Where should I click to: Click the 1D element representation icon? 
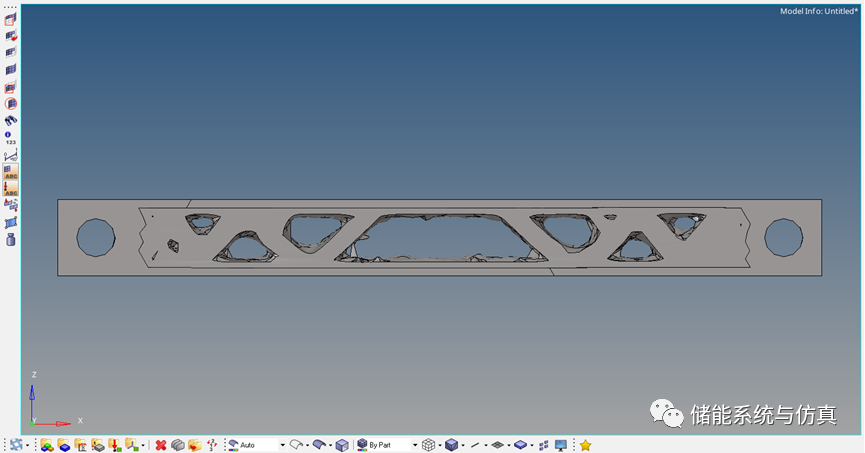tap(475, 445)
